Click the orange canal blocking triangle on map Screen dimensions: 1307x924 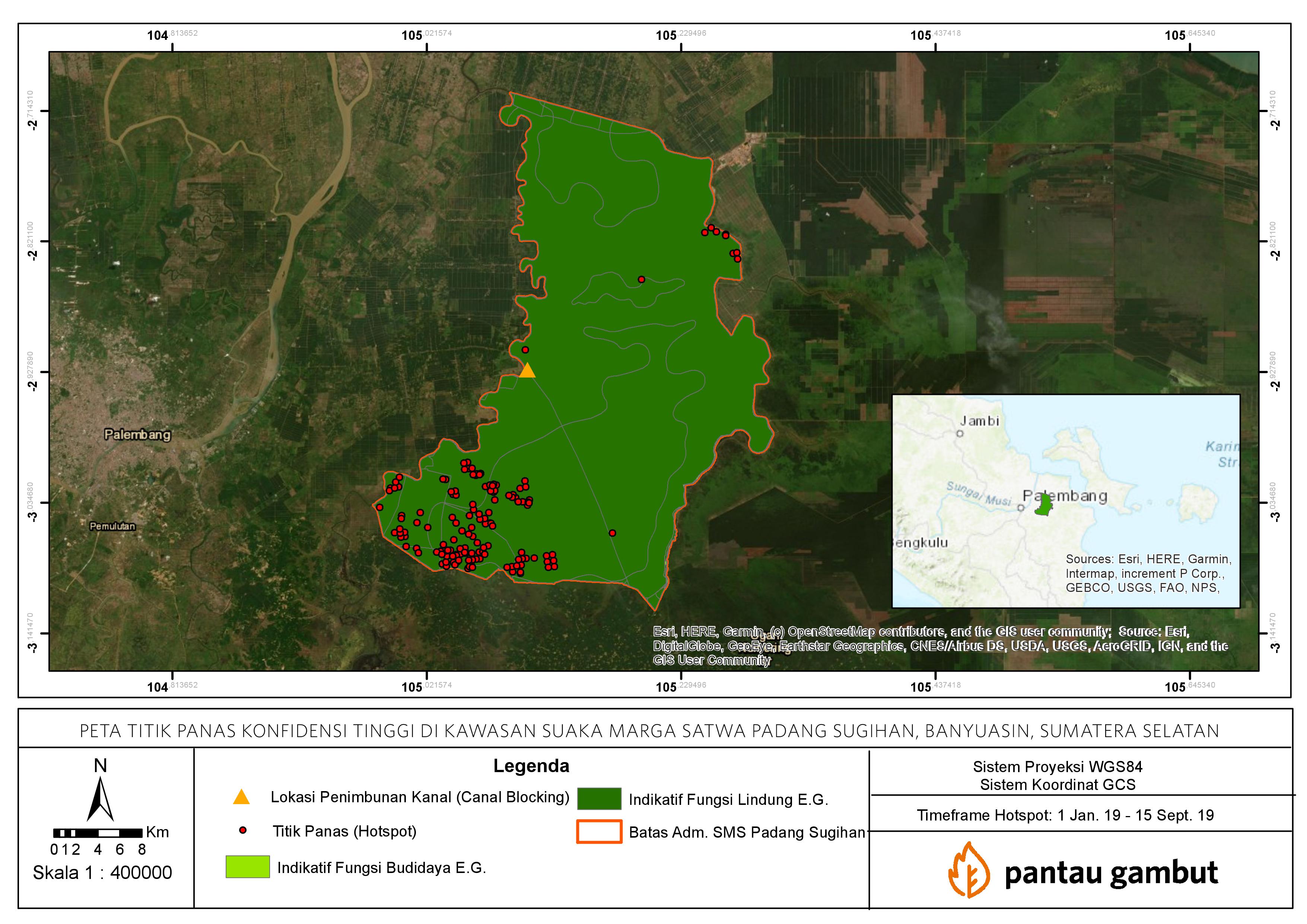coord(528,371)
